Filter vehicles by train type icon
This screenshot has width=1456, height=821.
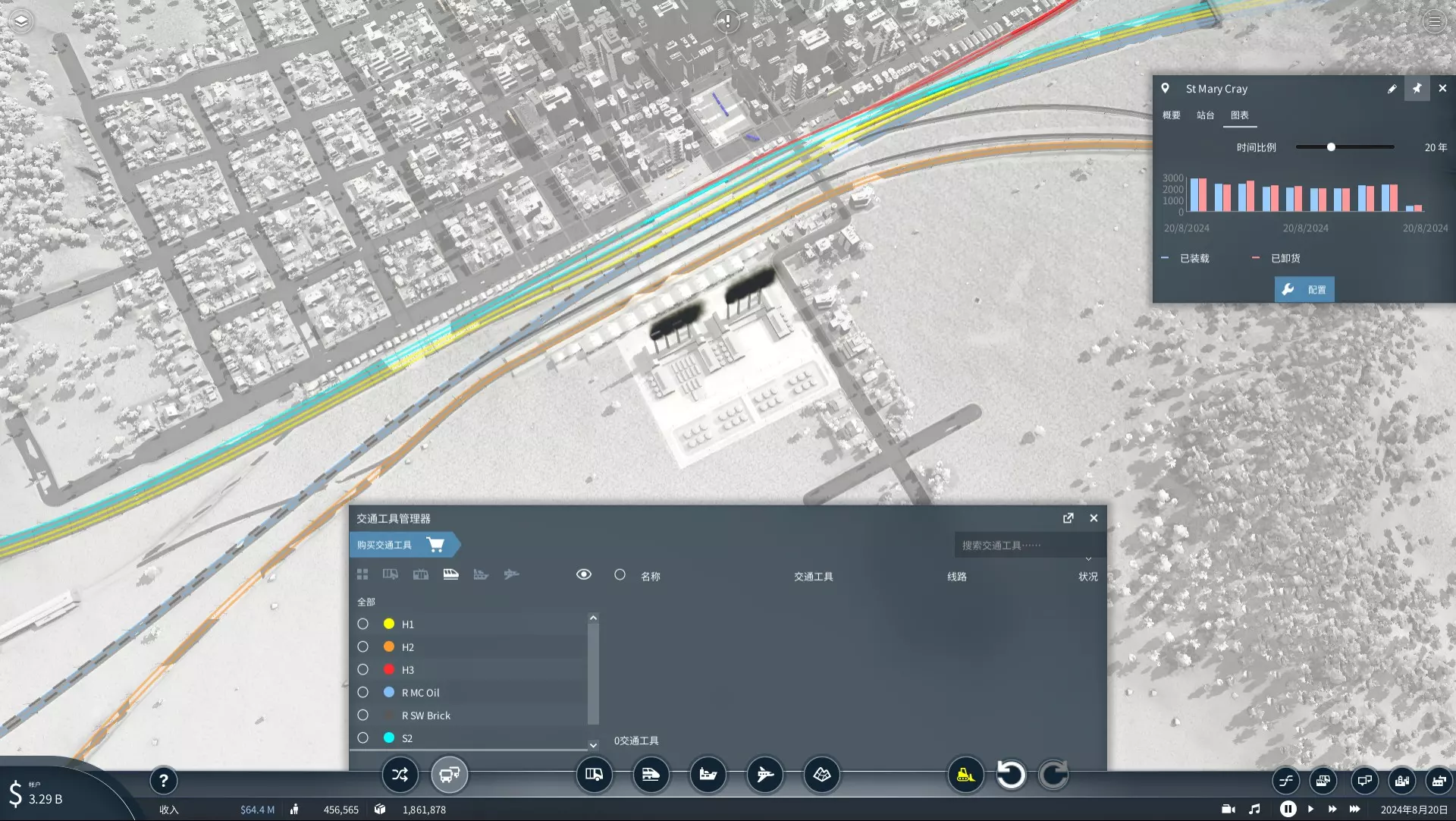(x=450, y=574)
